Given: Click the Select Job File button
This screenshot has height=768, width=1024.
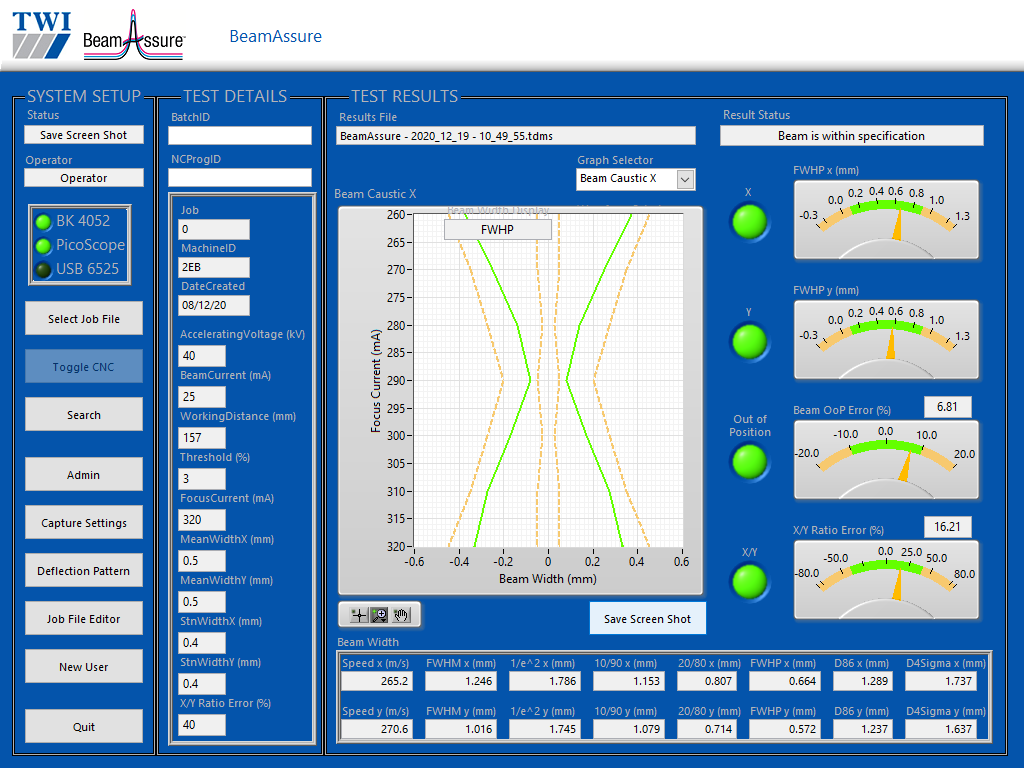Looking at the screenshot, I should [x=84, y=319].
